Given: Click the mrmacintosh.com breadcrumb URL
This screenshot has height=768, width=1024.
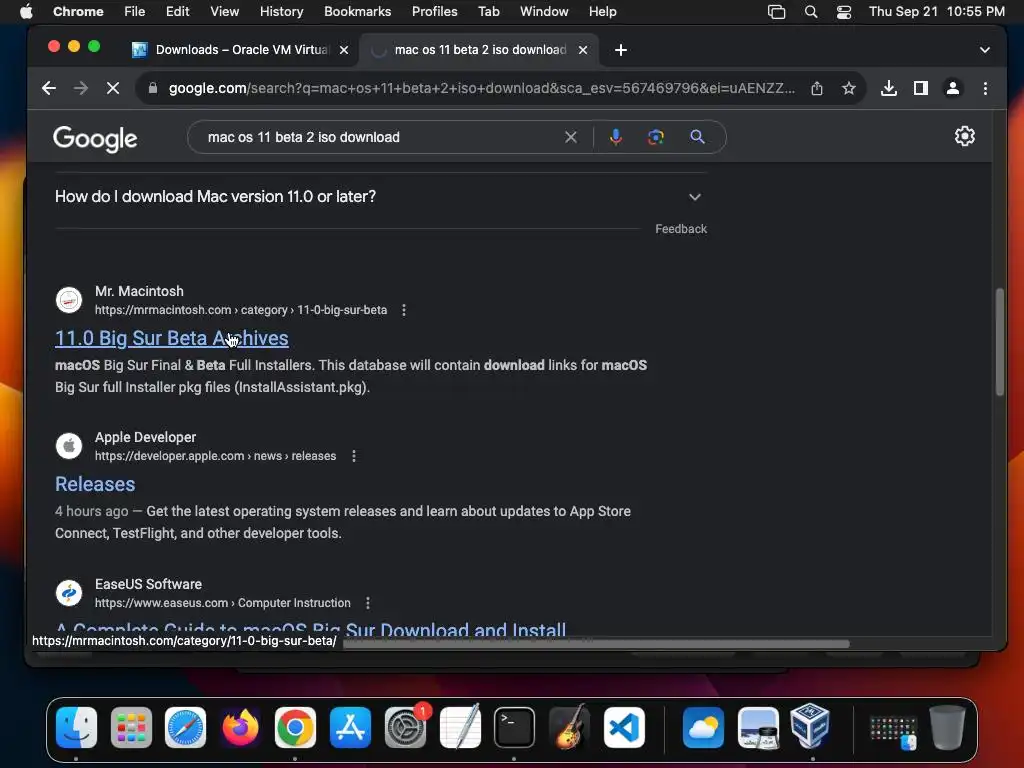Looking at the screenshot, I should click(x=241, y=310).
